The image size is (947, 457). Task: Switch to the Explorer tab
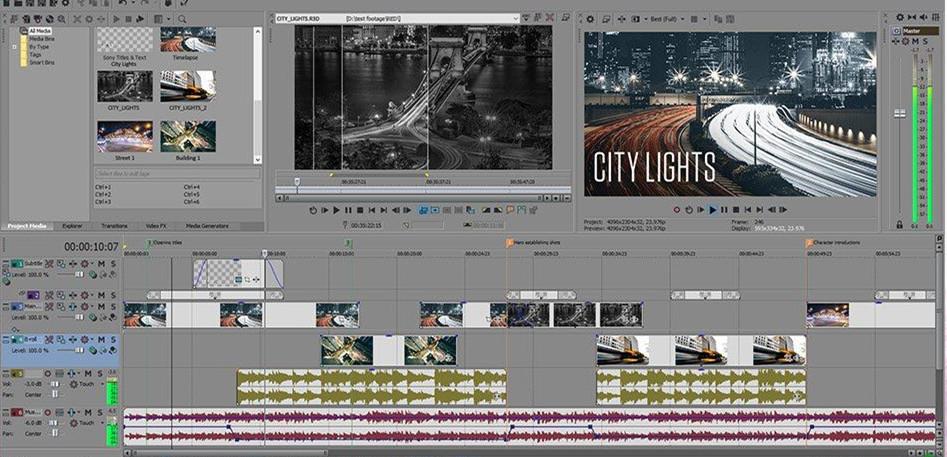(72, 226)
